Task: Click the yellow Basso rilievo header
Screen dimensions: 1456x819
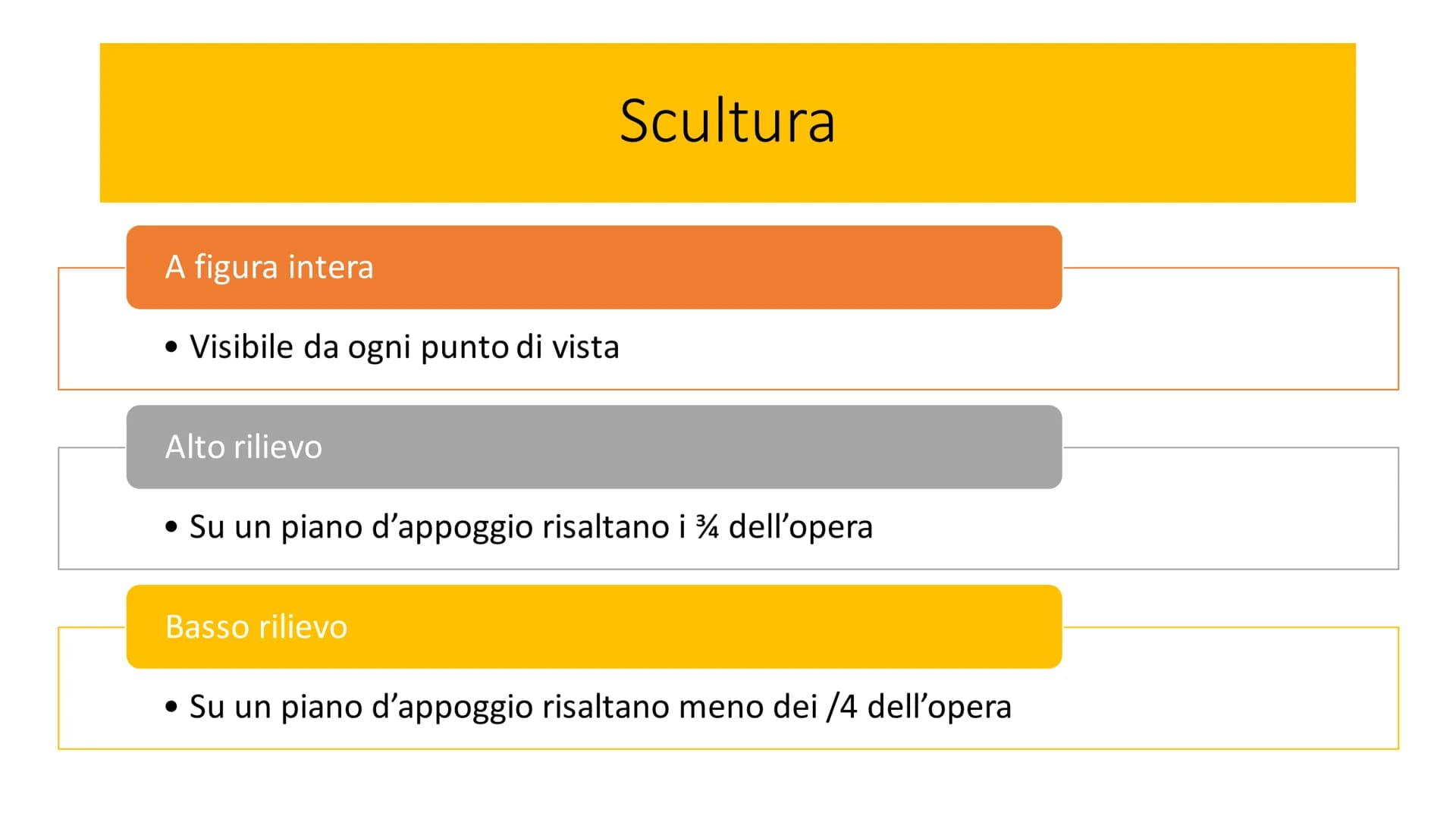Action: coord(594,626)
